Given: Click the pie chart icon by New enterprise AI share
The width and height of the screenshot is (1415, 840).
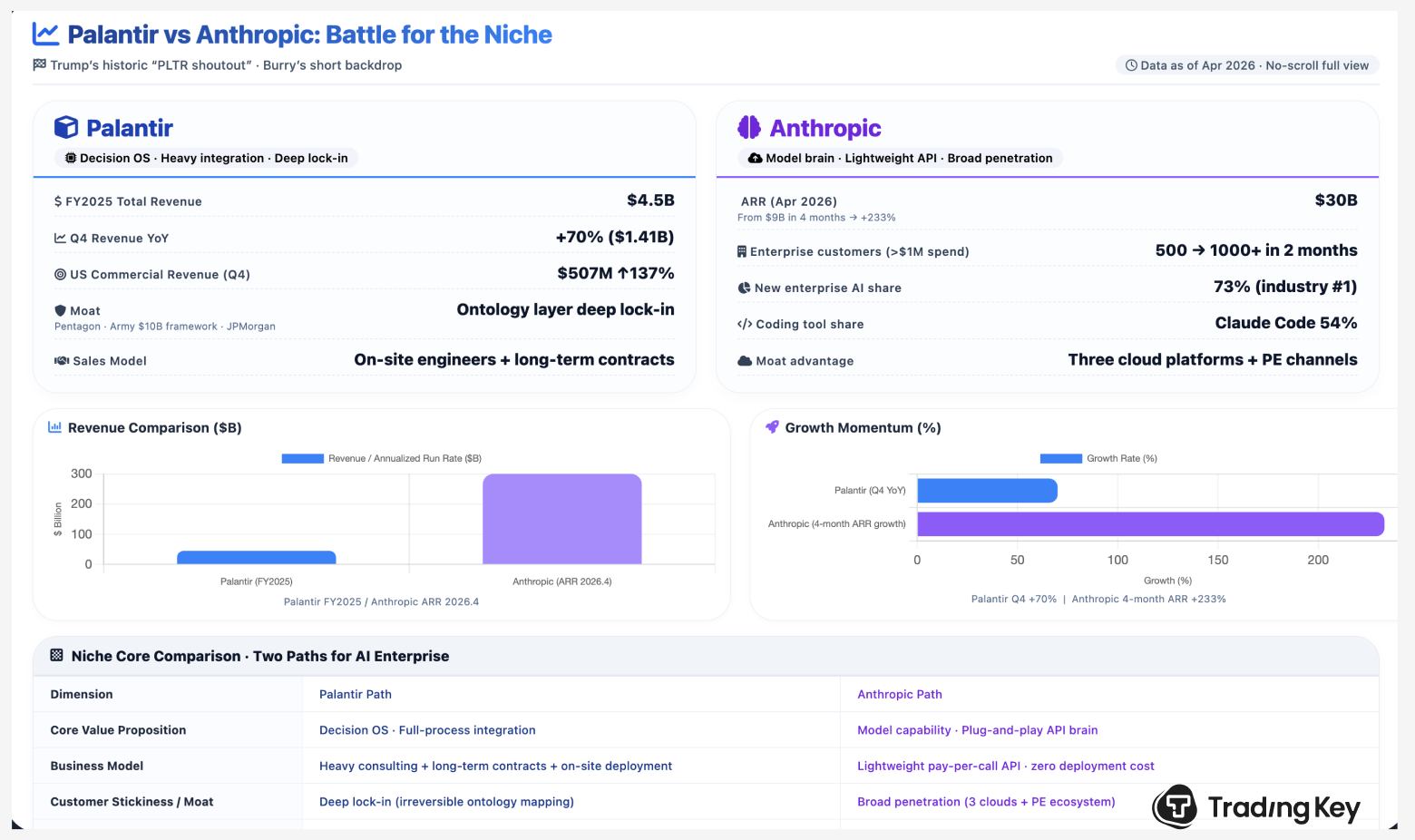Looking at the screenshot, I should pos(745,288).
